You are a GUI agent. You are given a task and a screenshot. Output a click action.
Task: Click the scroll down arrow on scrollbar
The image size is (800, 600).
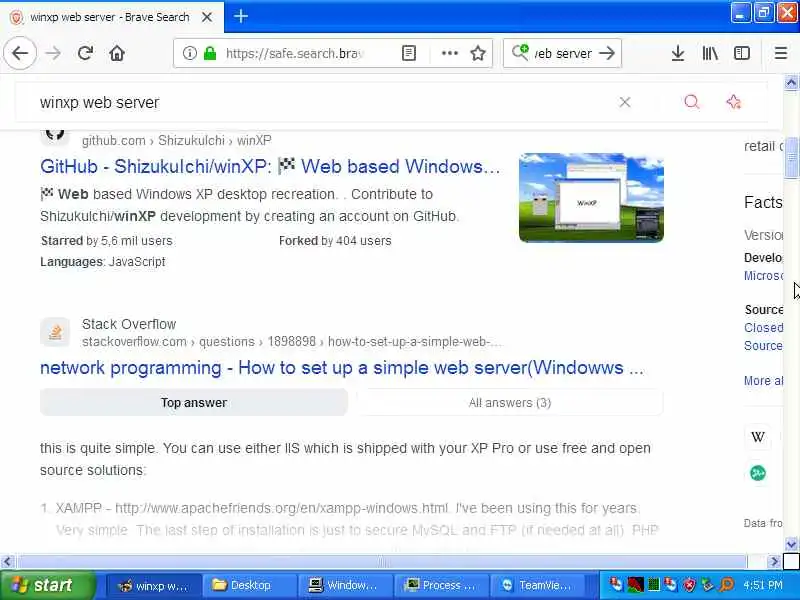pos(791,543)
